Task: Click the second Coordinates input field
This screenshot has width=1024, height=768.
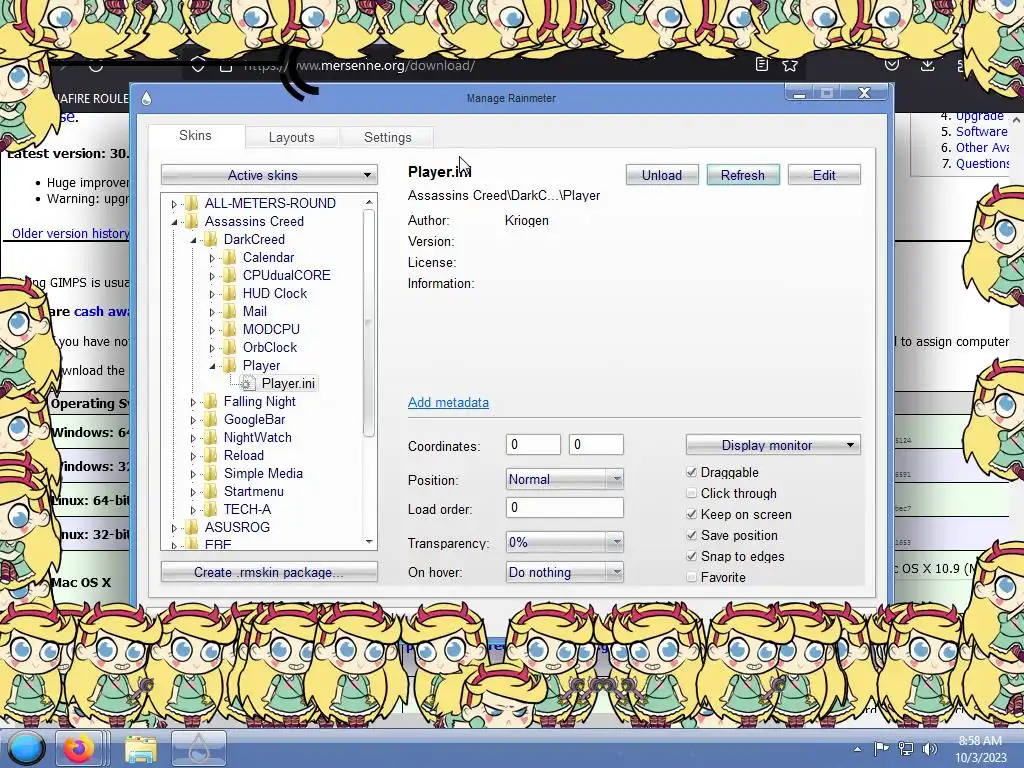Action: point(596,445)
